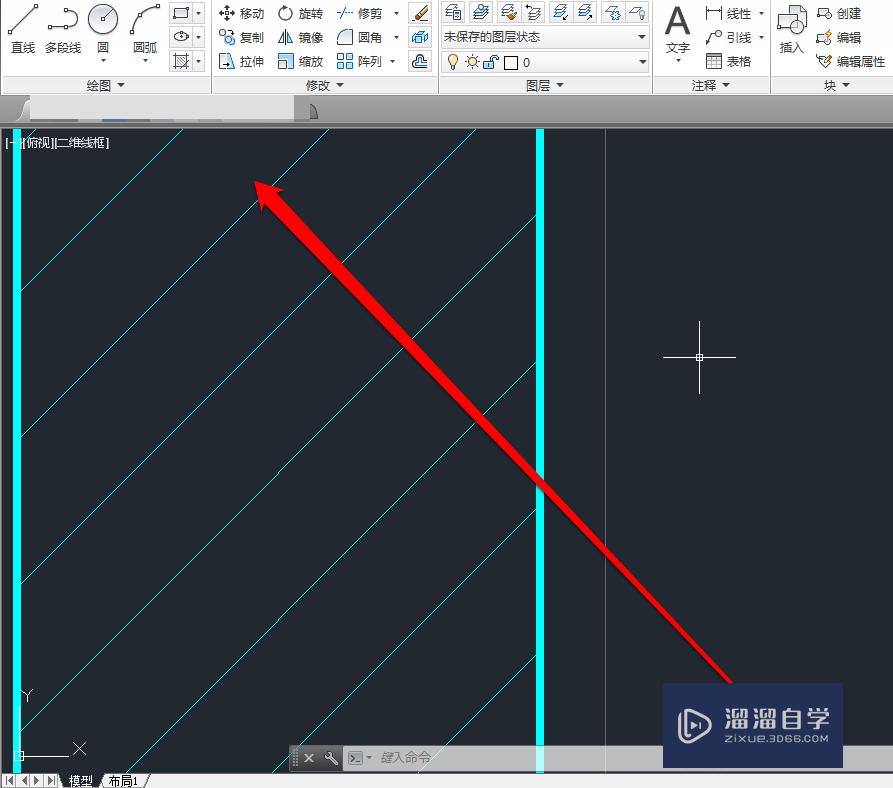Lock layer 0 with the padlock

pyautogui.click(x=490, y=62)
